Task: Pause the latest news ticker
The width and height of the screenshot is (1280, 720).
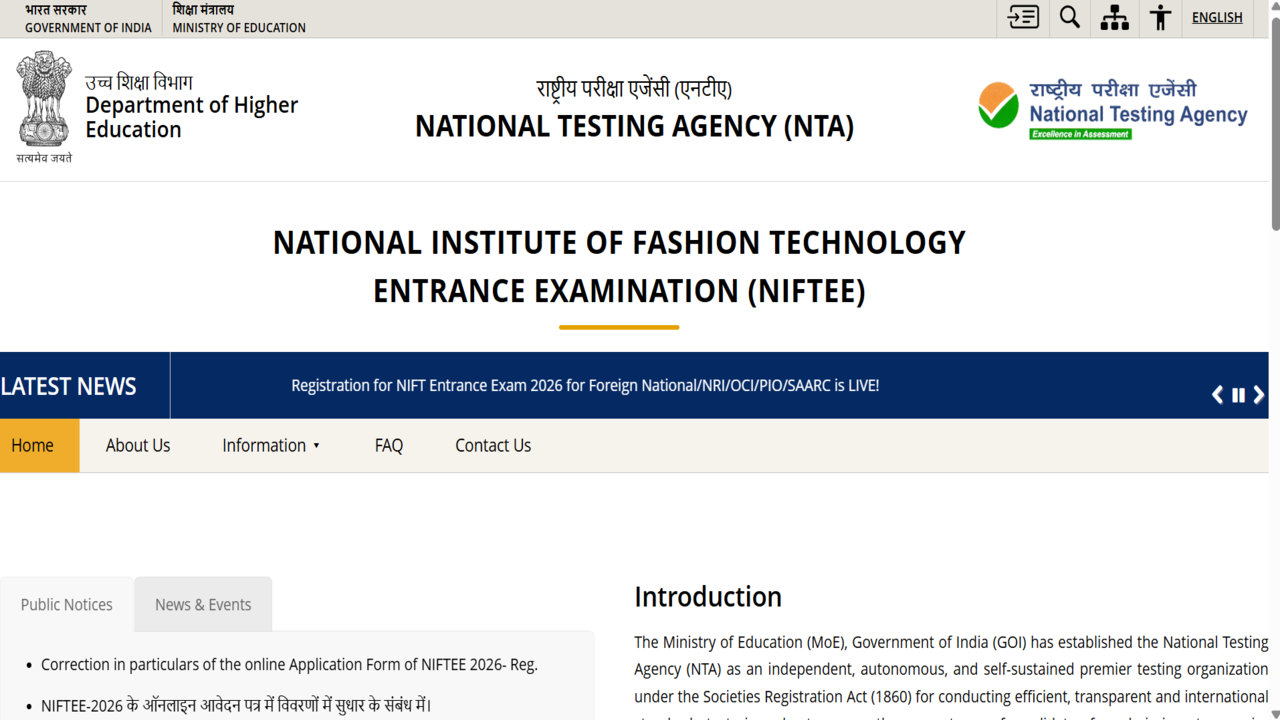Action: click(1238, 395)
